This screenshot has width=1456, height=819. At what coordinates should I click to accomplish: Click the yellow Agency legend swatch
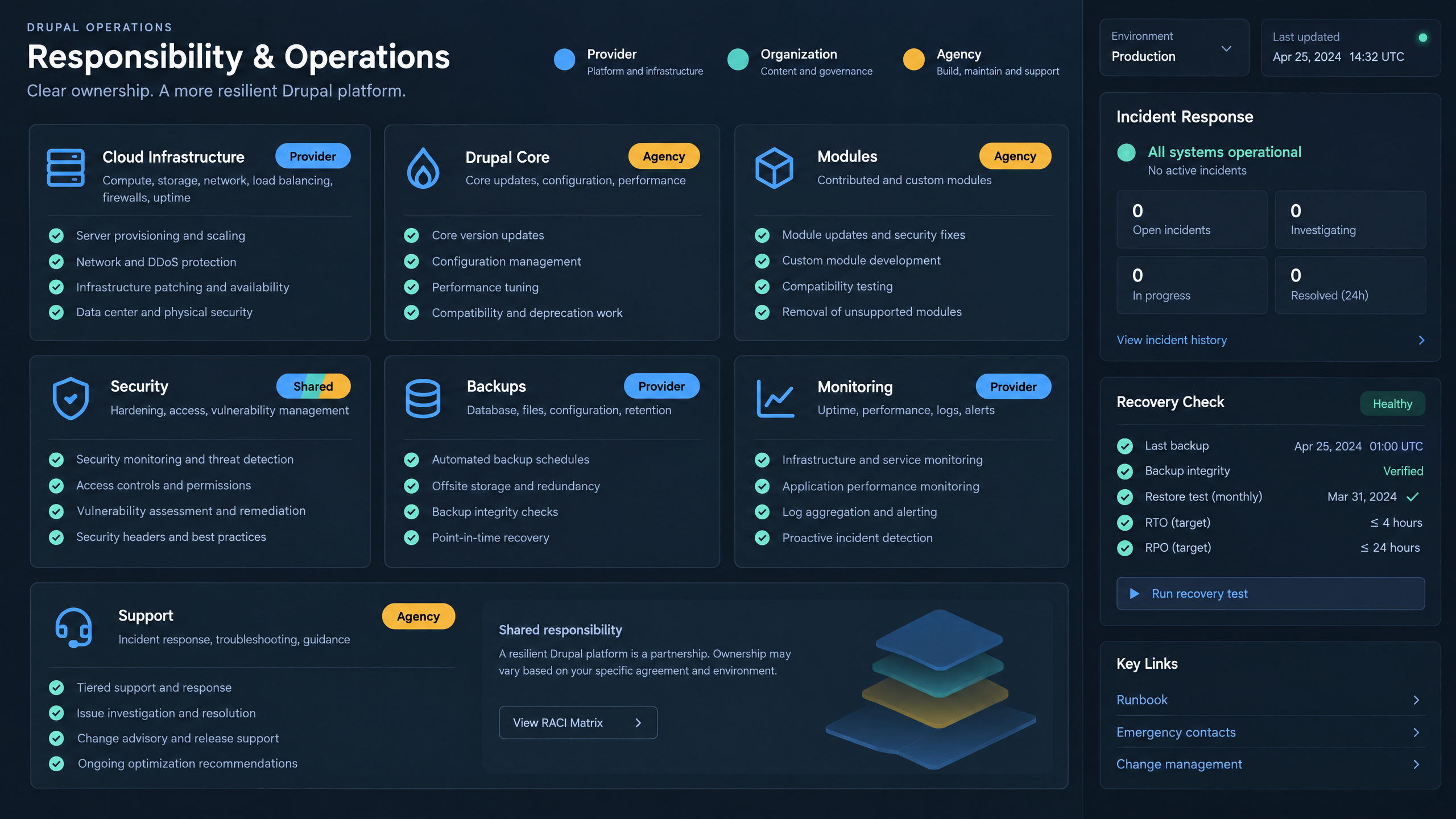click(913, 60)
